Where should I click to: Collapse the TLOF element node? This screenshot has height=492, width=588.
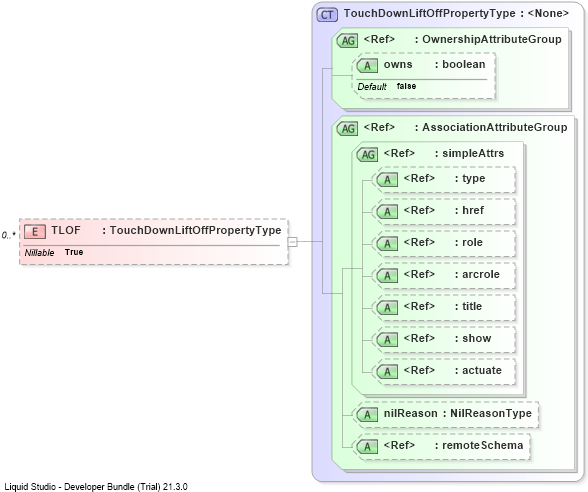point(292,242)
